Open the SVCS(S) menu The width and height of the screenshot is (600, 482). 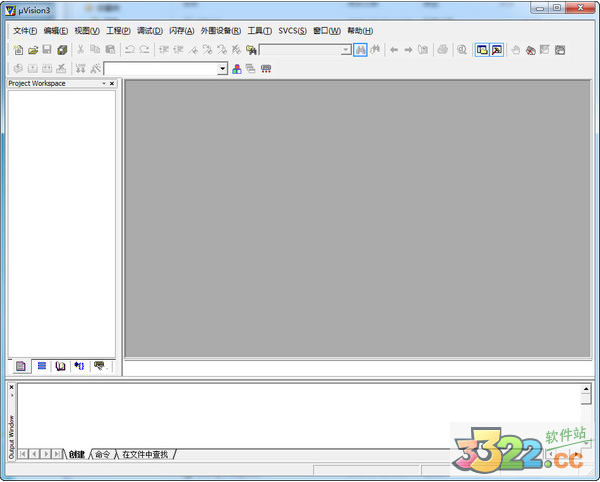click(292, 31)
